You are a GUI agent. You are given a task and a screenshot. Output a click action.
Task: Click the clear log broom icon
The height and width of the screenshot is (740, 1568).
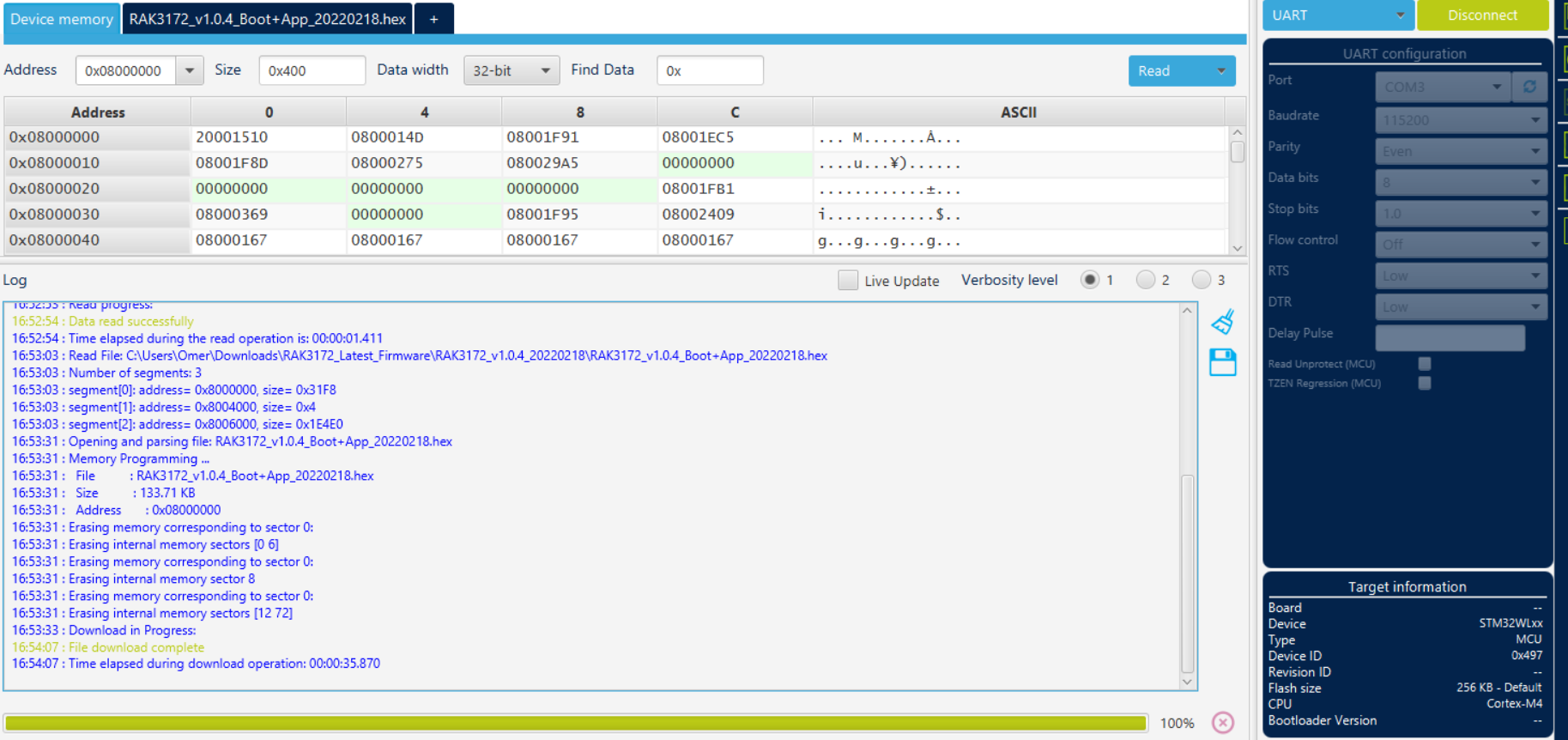[1222, 322]
